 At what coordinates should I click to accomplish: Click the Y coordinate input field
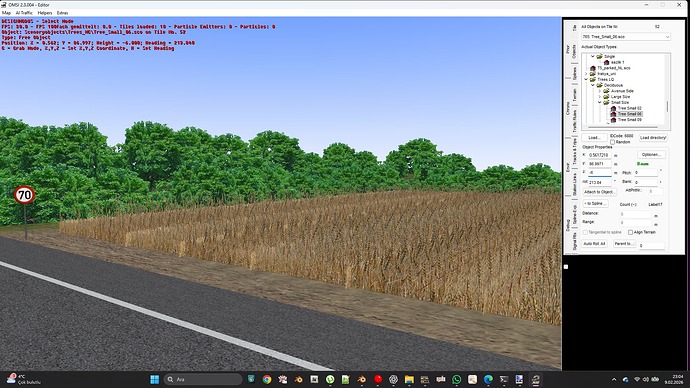[599, 164]
